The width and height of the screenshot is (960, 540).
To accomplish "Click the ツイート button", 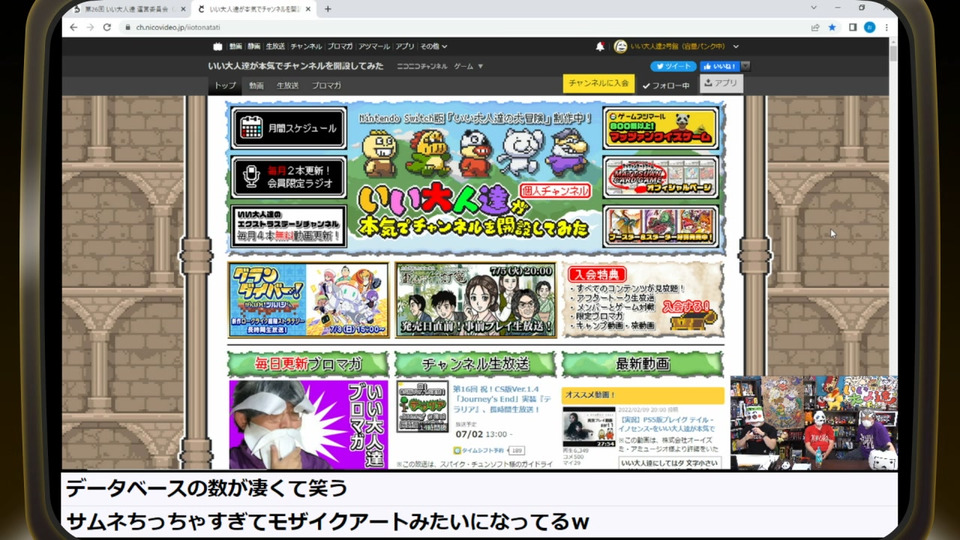I will click(x=673, y=66).
